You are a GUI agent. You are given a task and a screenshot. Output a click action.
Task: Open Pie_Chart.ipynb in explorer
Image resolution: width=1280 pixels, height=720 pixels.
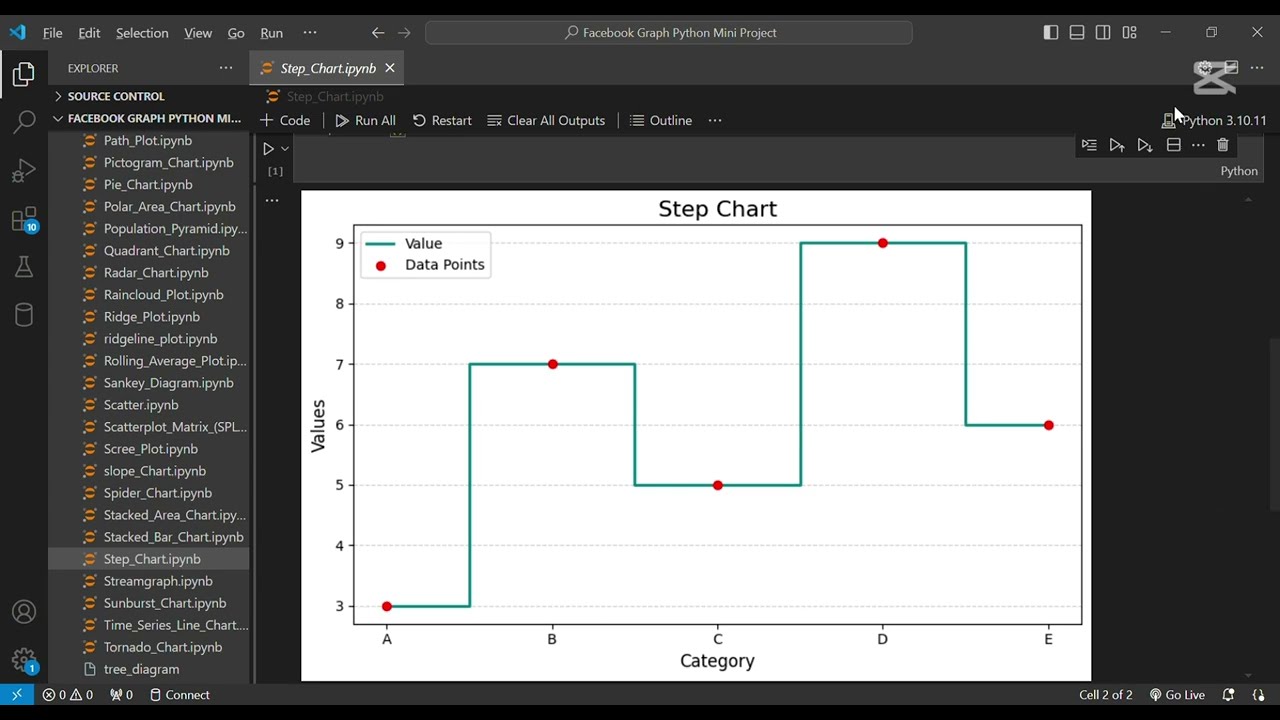pyautogui.click(x=148, y=185)
